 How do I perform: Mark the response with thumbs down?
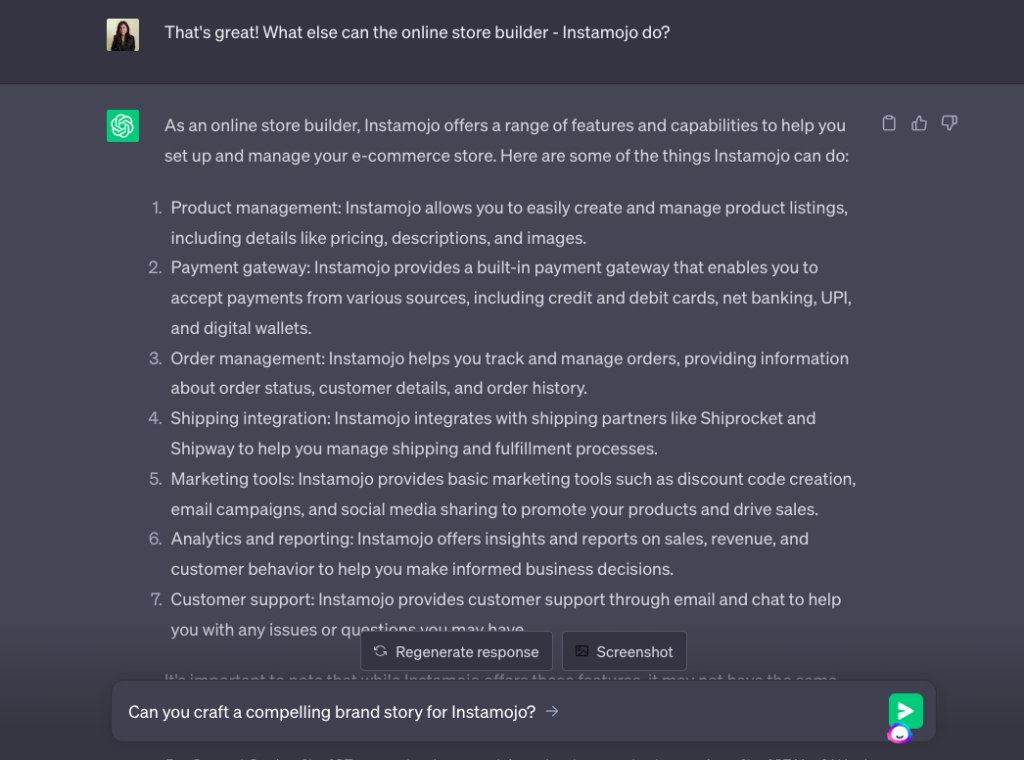click(950, 123)
